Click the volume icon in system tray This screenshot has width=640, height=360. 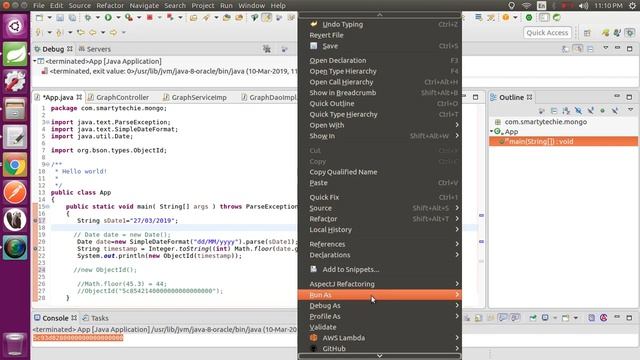(x=584, y=6)
